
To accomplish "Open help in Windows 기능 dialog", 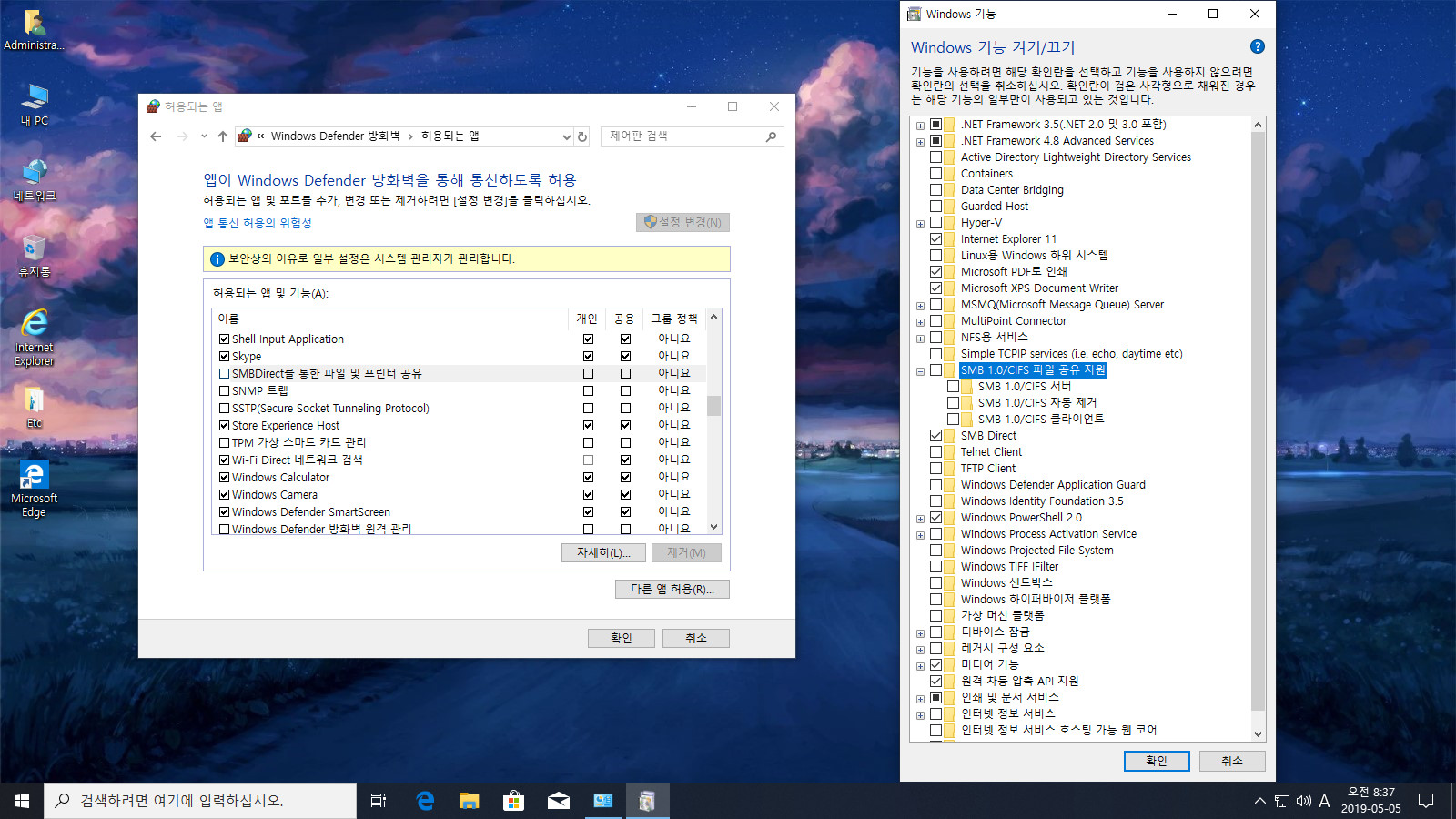I will pyautogui.click(x=1257, y=46).
